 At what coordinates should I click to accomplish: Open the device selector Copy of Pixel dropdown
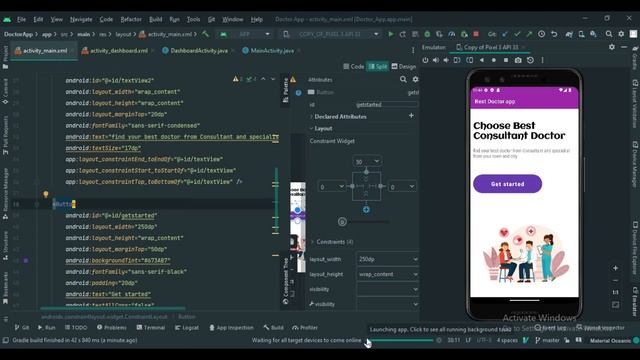pos(331,34)
